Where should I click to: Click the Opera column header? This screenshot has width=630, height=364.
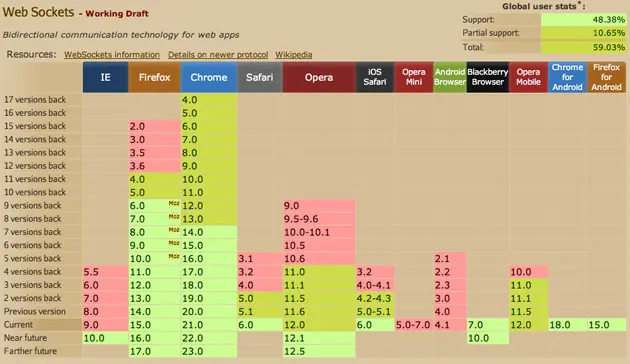click(x=319, y=77)
